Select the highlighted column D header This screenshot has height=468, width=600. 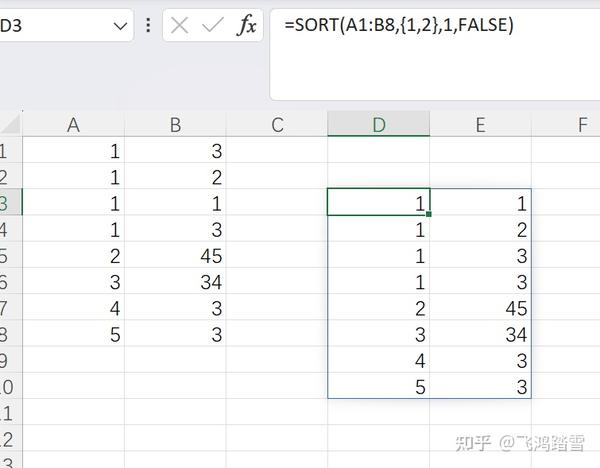pos(379,125)
